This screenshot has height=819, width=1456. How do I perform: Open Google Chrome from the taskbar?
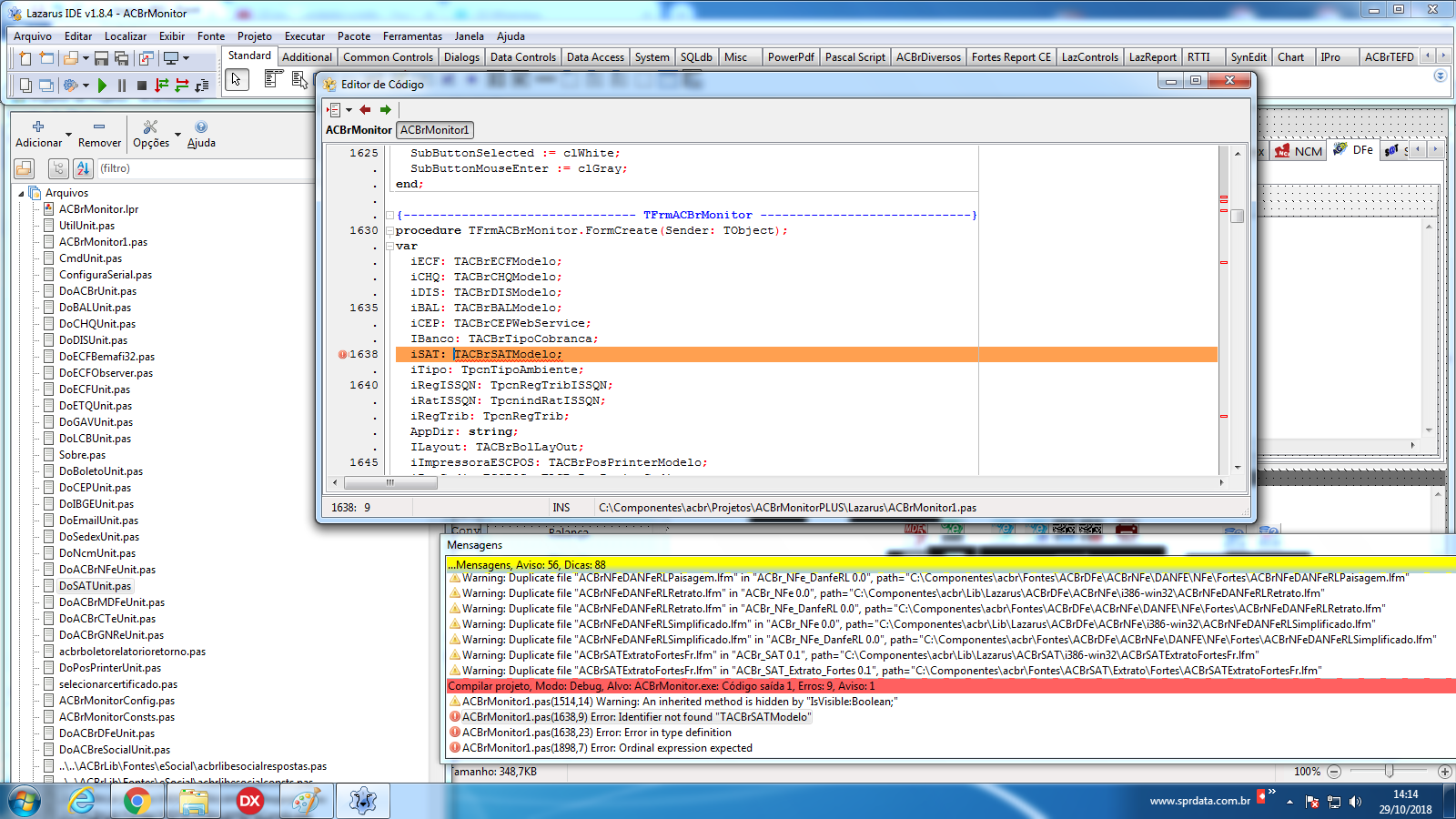[x=137, y=801]
